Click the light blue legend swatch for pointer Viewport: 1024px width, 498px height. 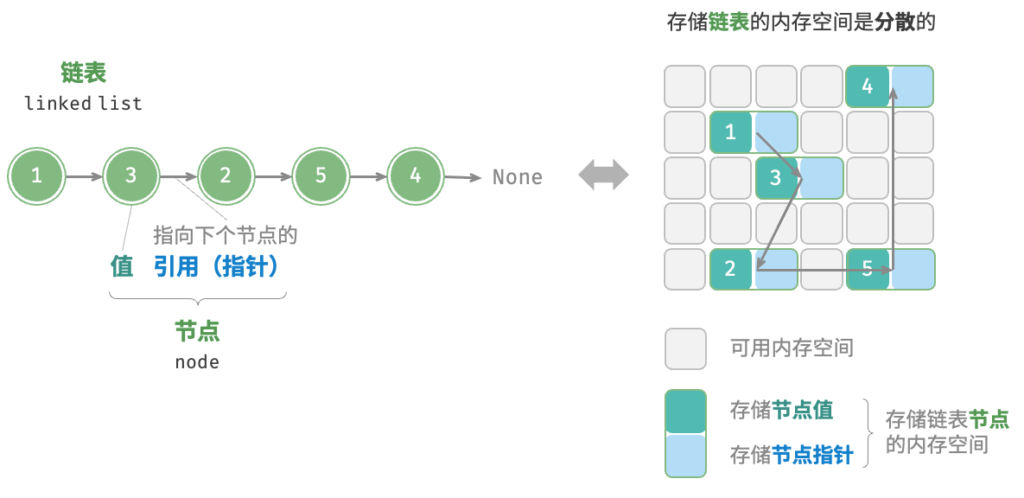click(685, 456)
